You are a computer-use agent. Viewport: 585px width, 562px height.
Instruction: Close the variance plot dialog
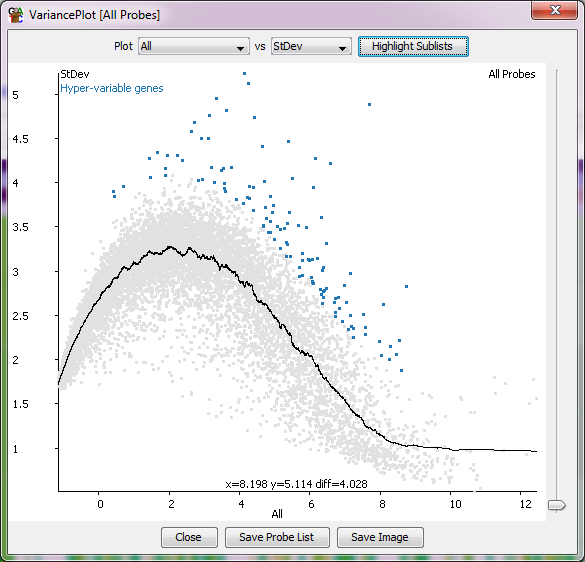(x=189, y=537)
